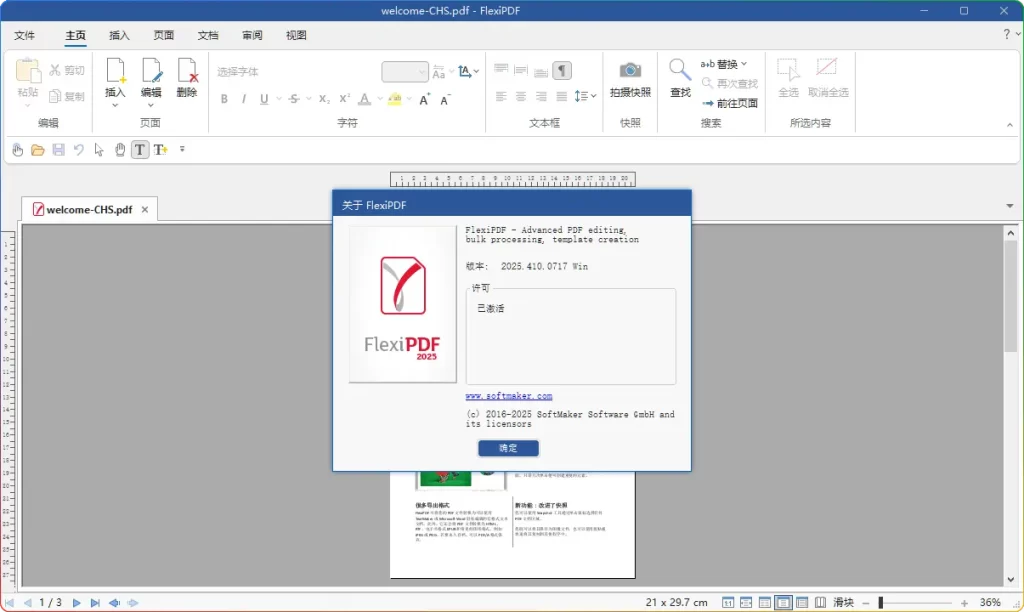
Task: Switch to the 文档 ribbon tab
Action: point(208,35)
